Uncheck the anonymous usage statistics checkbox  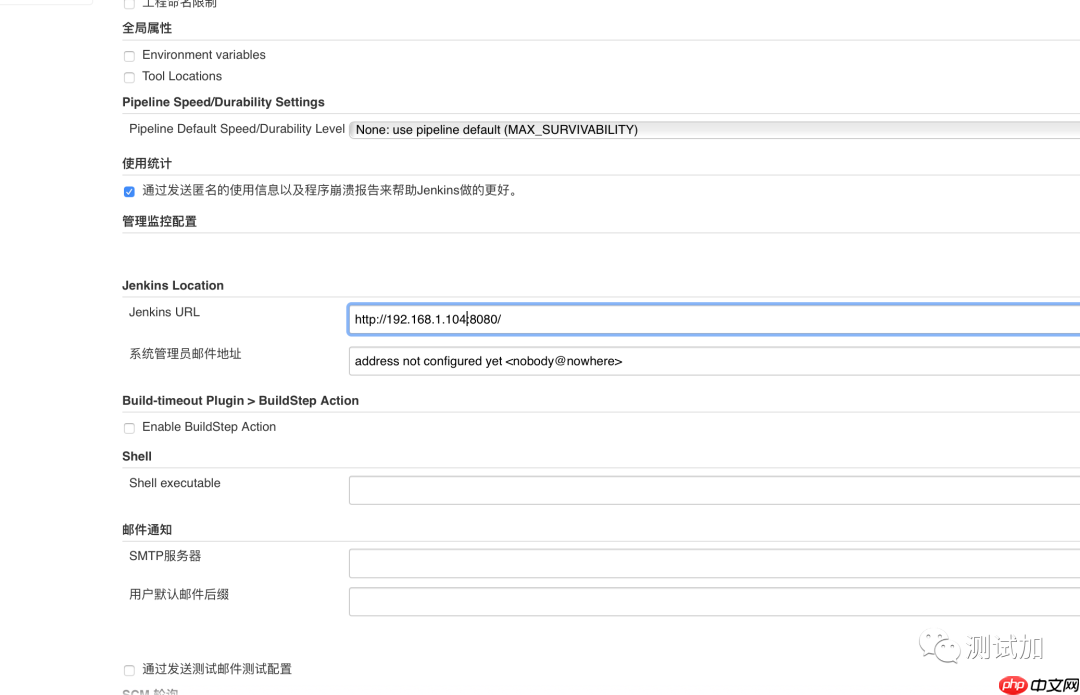tap(129, 192)
